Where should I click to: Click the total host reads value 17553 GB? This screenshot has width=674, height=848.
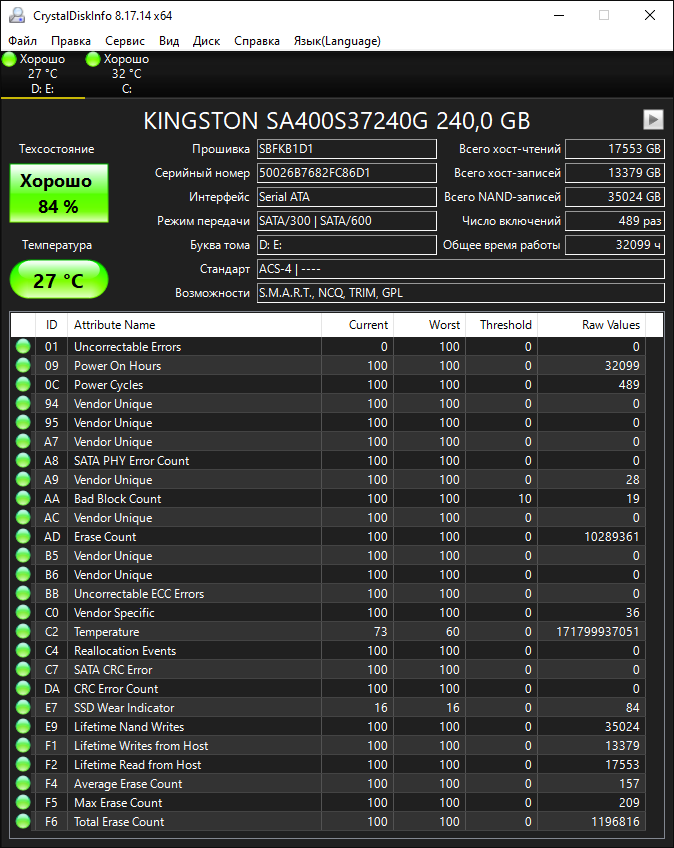click(x=615, y=149)
